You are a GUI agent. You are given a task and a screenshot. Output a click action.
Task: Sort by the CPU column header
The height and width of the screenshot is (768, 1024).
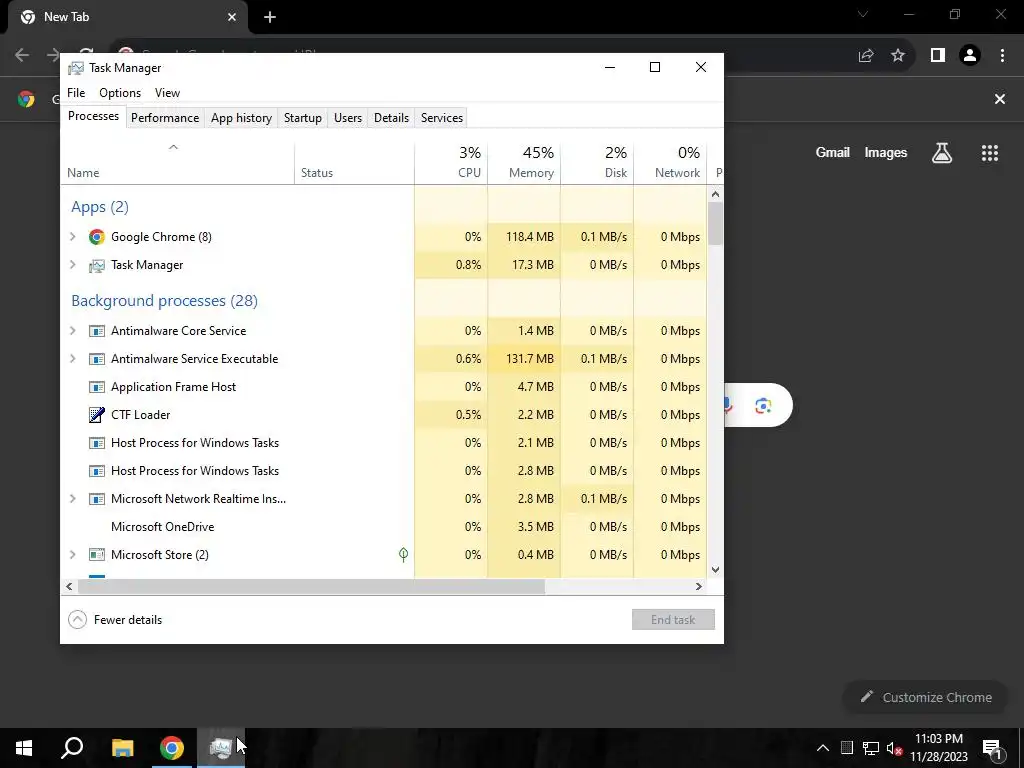451,163
